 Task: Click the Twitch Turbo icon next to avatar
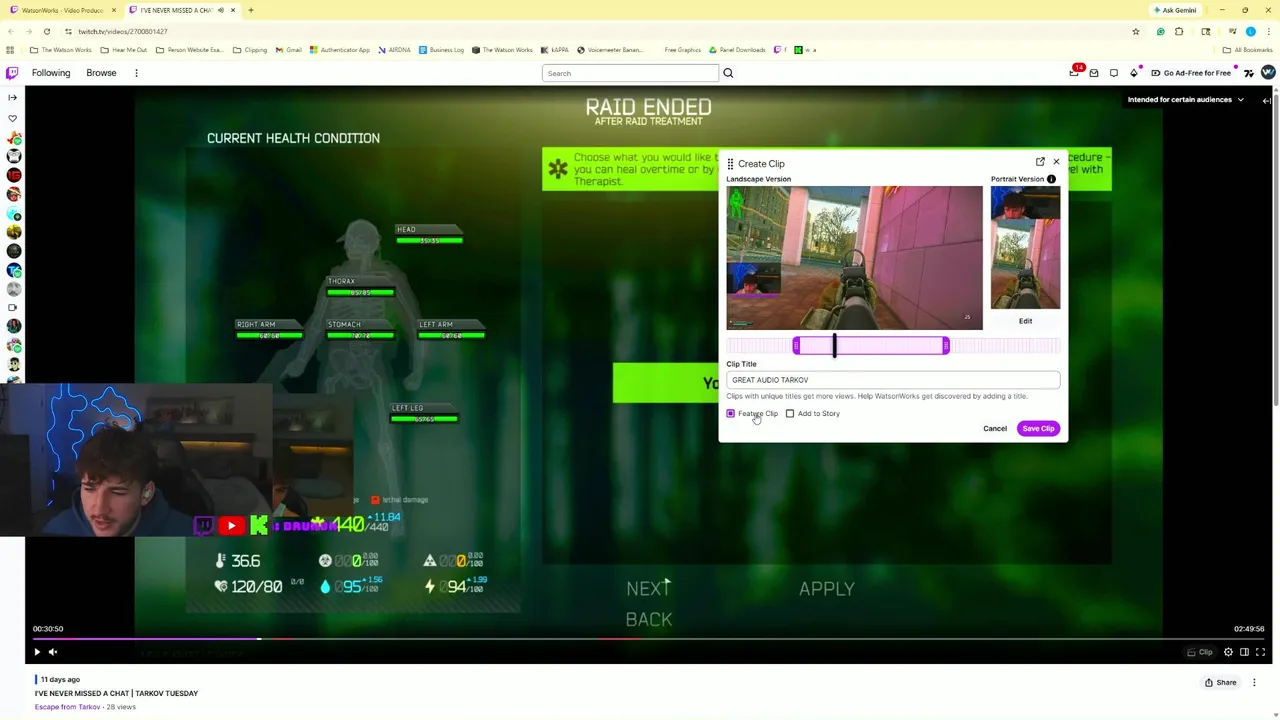tap(1249, 73)
